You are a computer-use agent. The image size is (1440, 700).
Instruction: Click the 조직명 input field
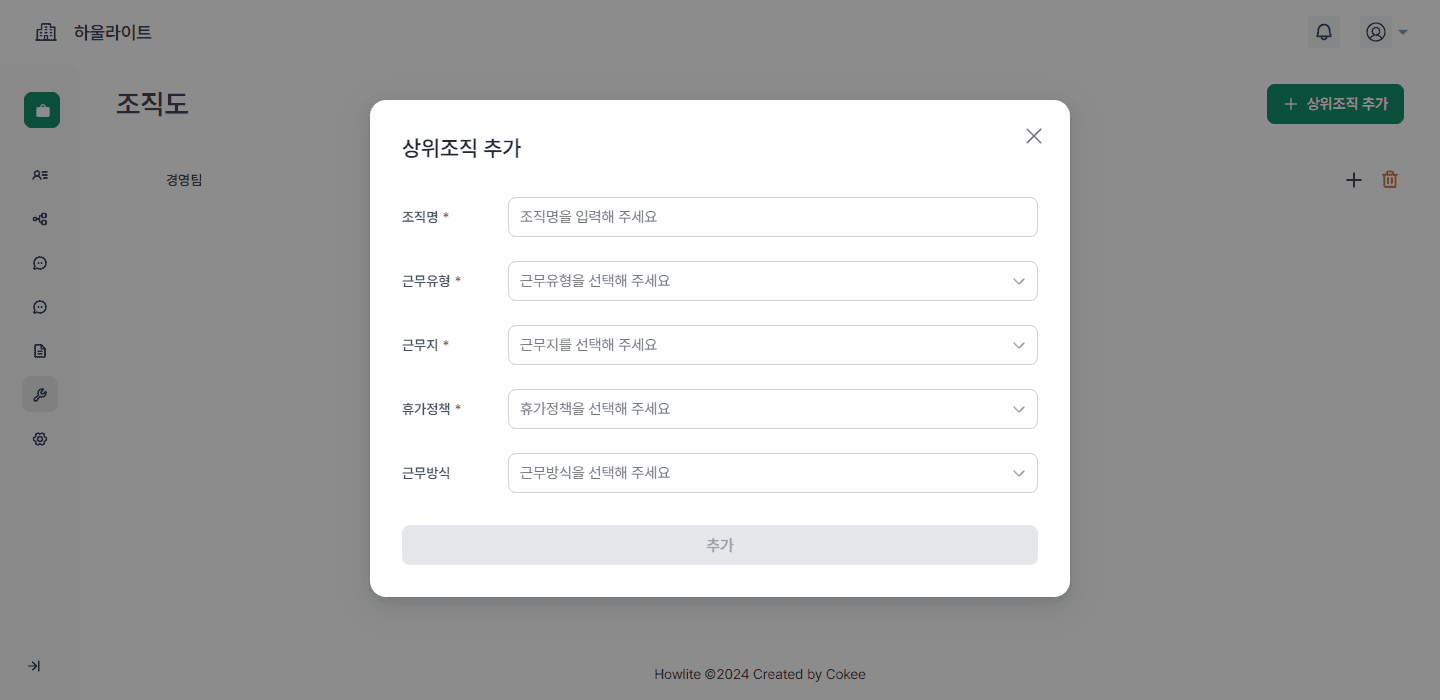tap(772, 217)
